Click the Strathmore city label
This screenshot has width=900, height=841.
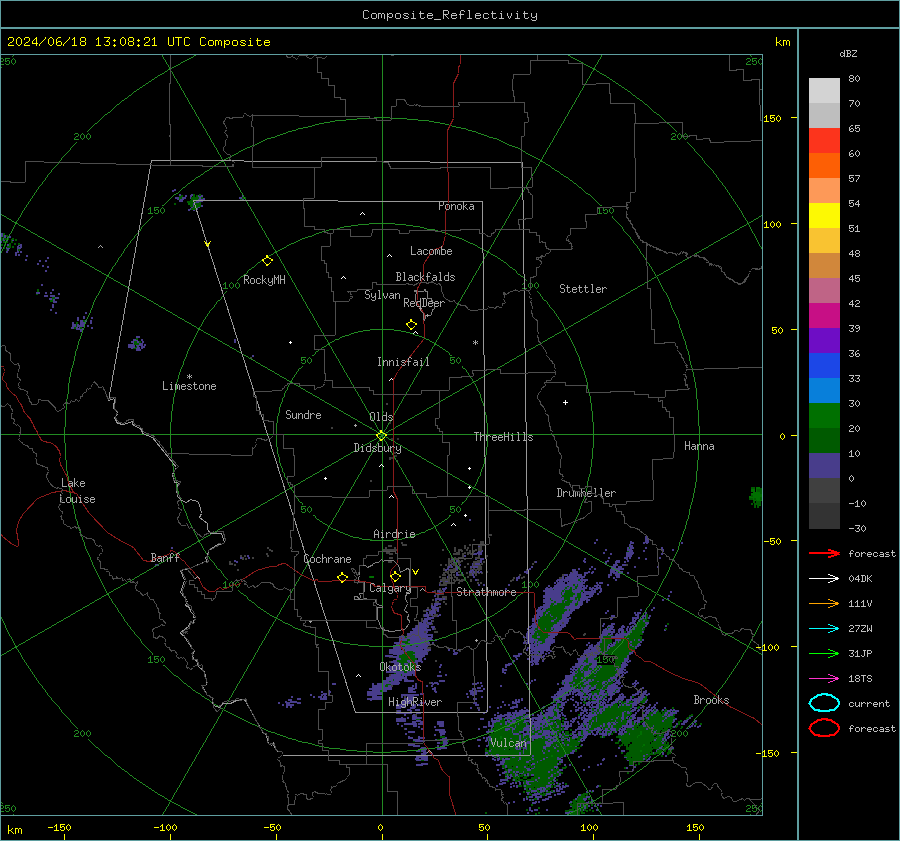486,592
